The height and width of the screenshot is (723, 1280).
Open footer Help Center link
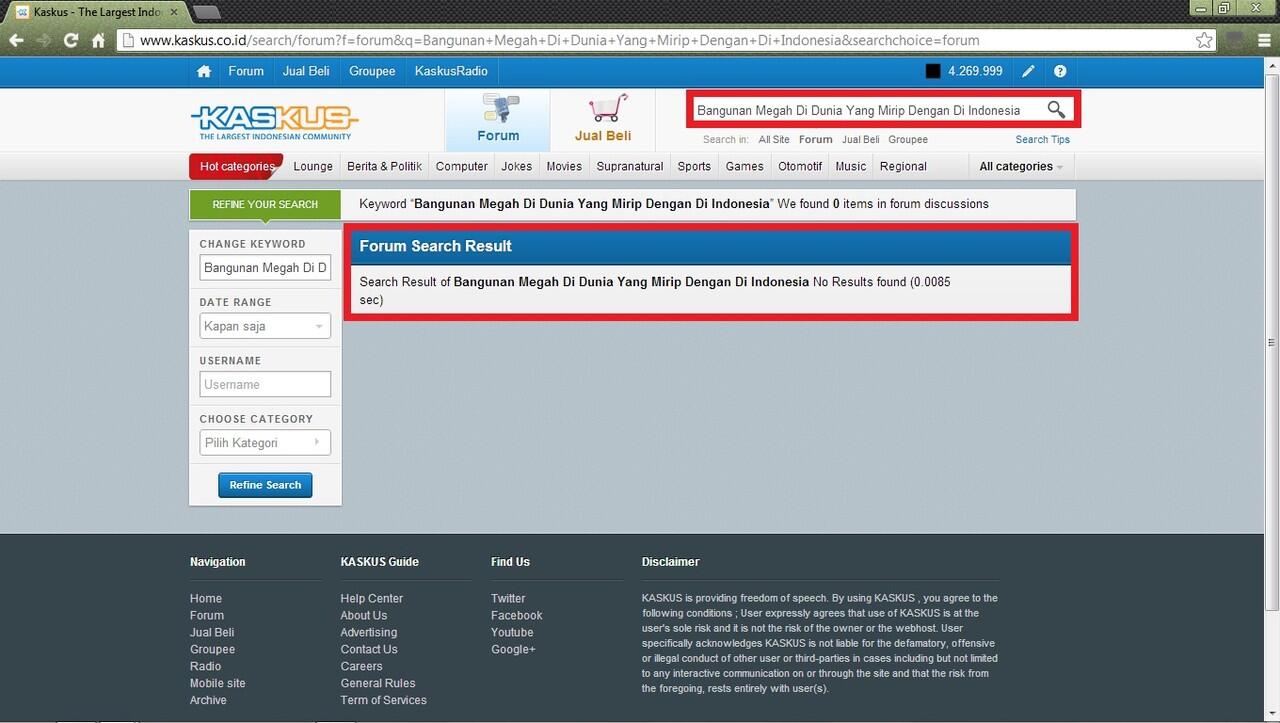371,598
